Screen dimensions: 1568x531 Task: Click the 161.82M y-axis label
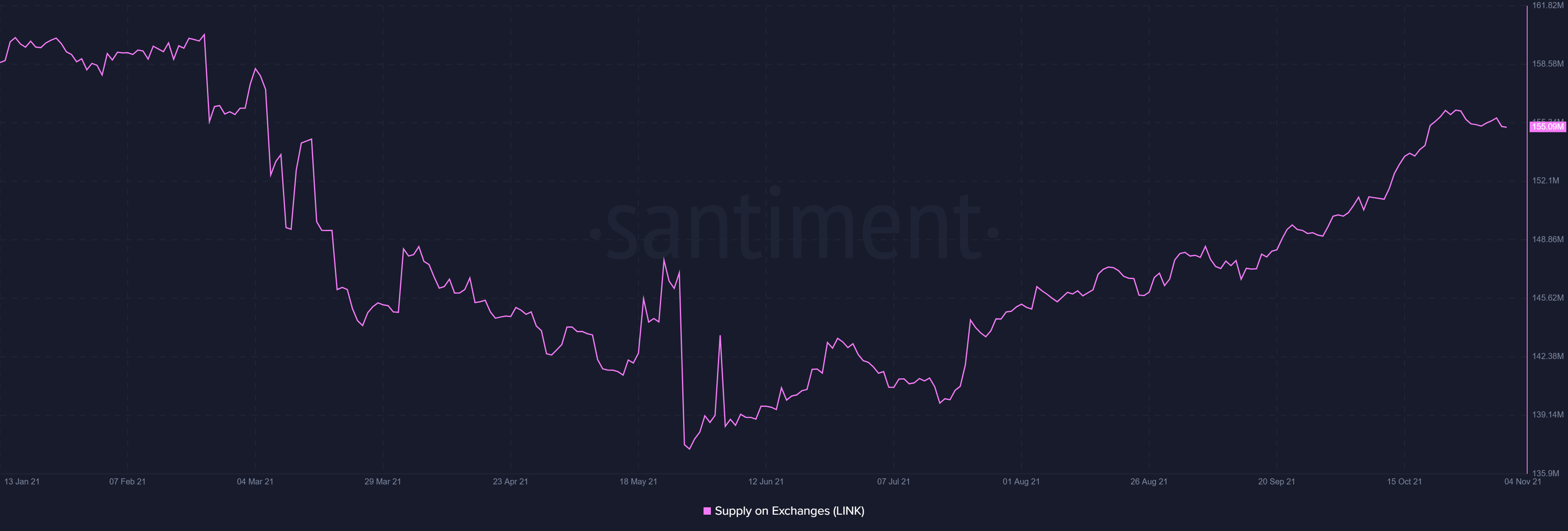(1547, 5)
